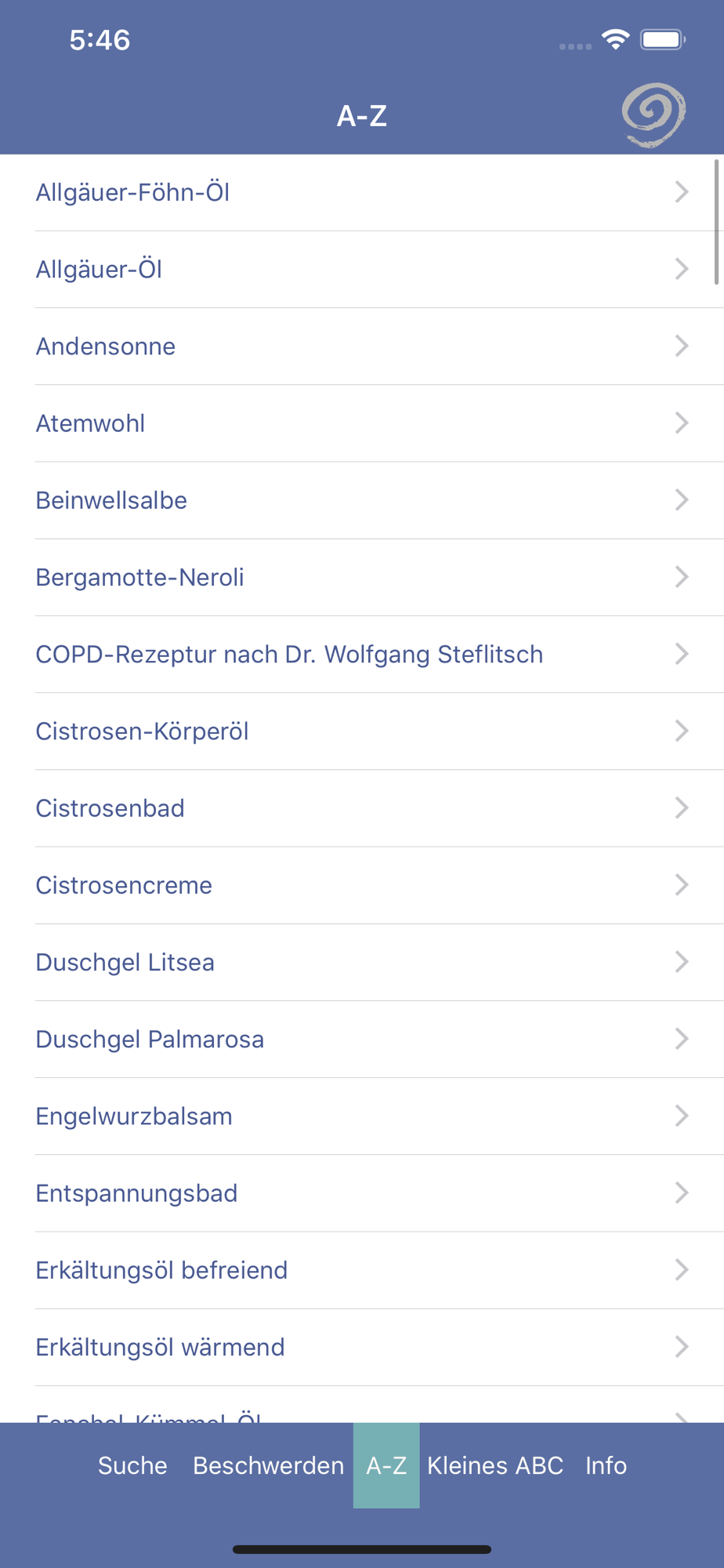The height and width of the screenshot is (1568, 724).
Task: Tap the home indicator bar
Action: tap(362, 1549)
